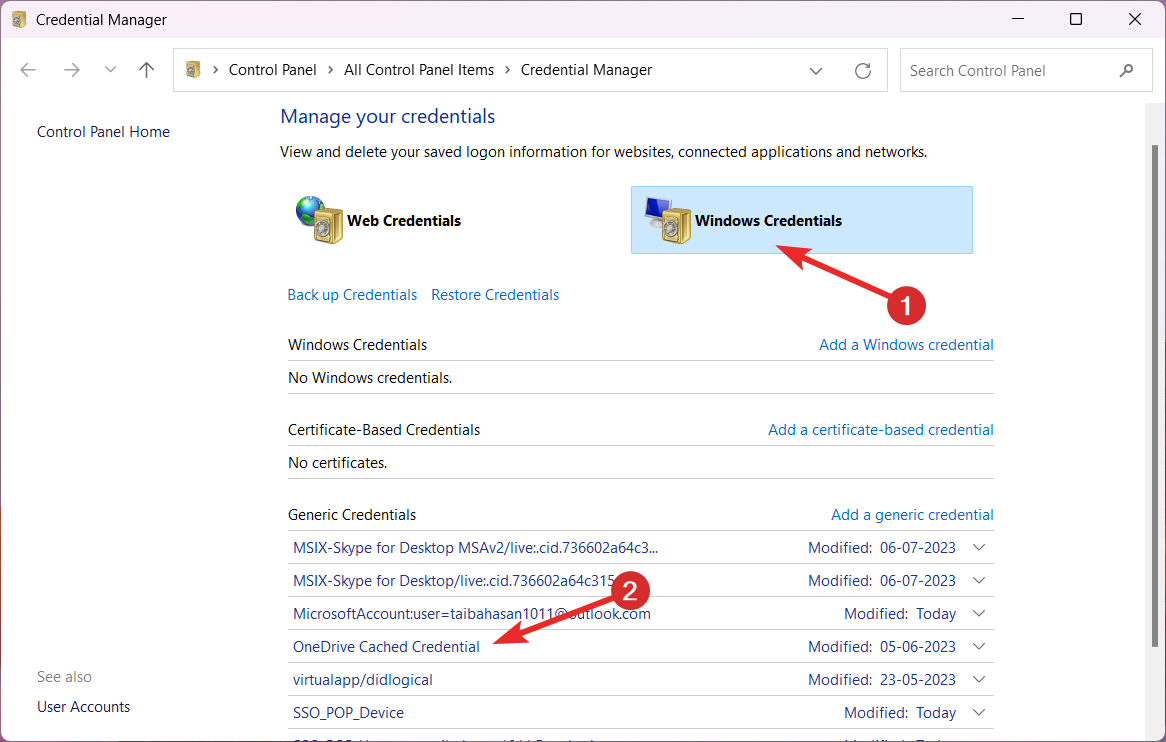Click the back navigation arrow
1166x742 pixels.
tap(28, 69)
